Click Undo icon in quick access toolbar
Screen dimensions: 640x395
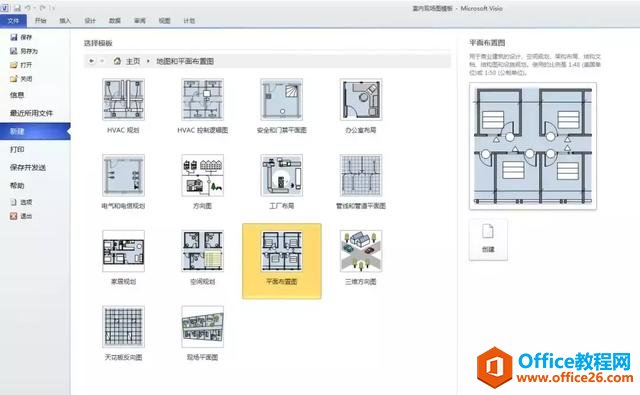28,8
